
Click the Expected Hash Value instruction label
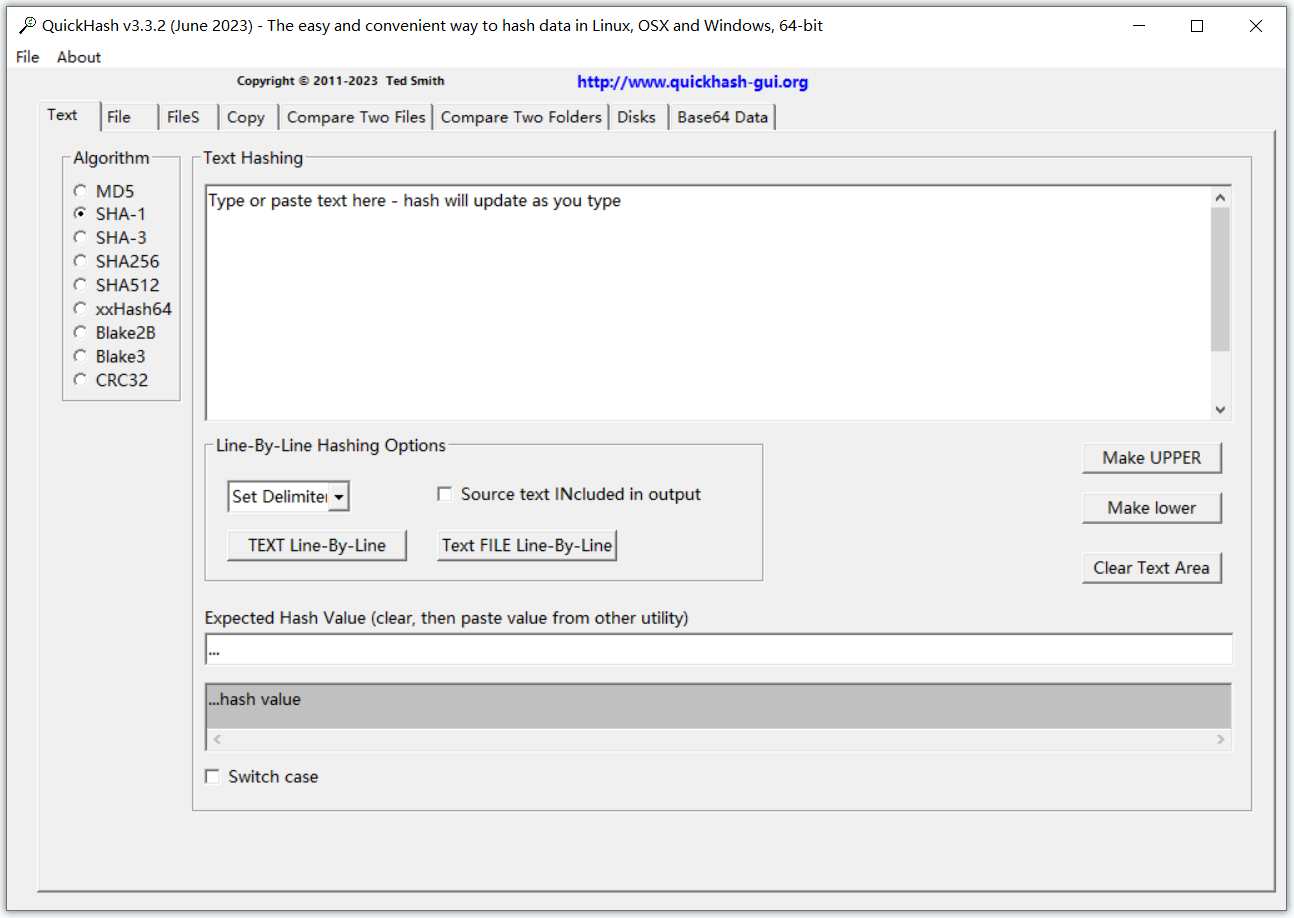pos(446,618)
